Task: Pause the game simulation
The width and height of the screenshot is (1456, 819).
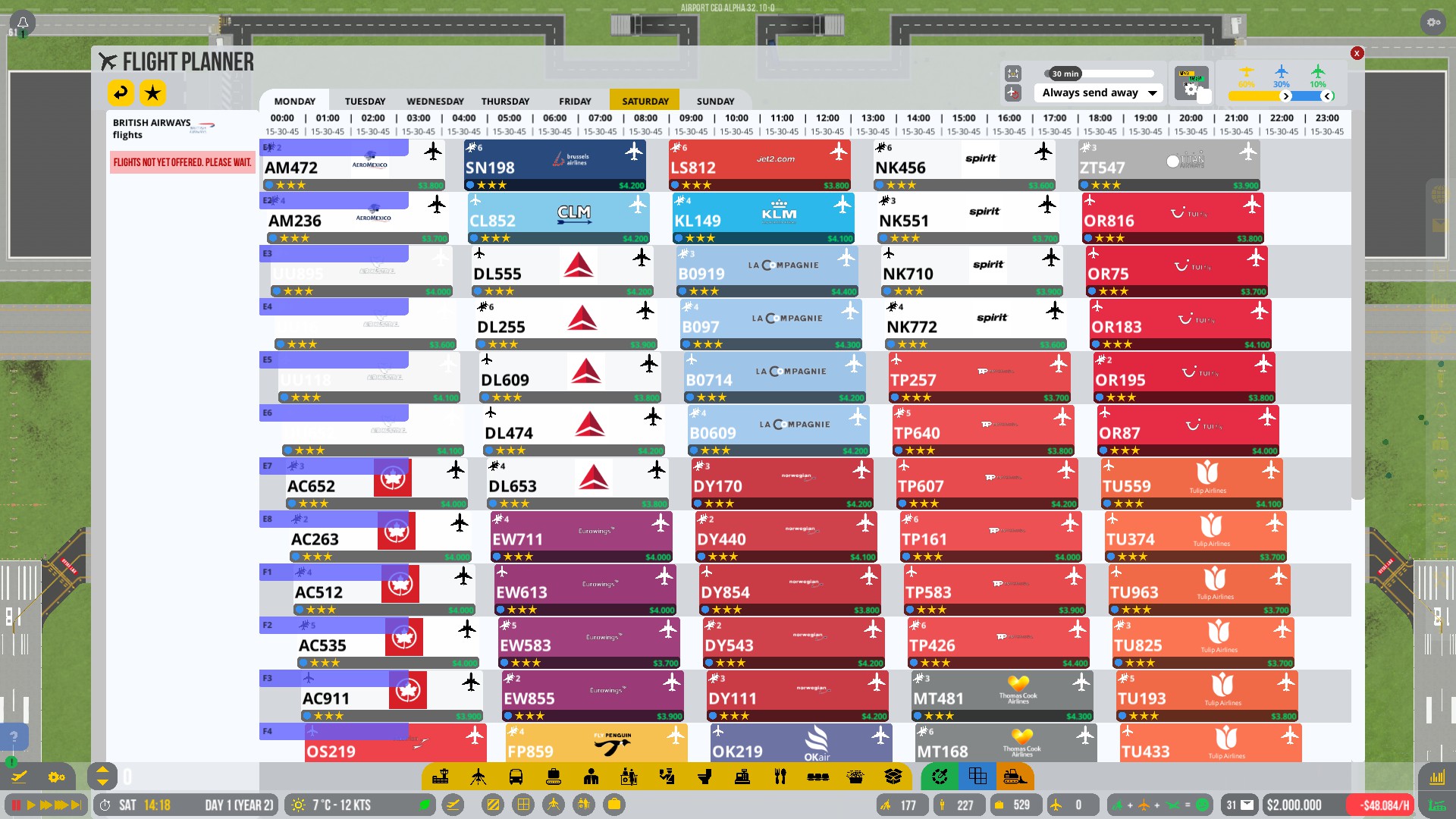Action: point(16,805)
